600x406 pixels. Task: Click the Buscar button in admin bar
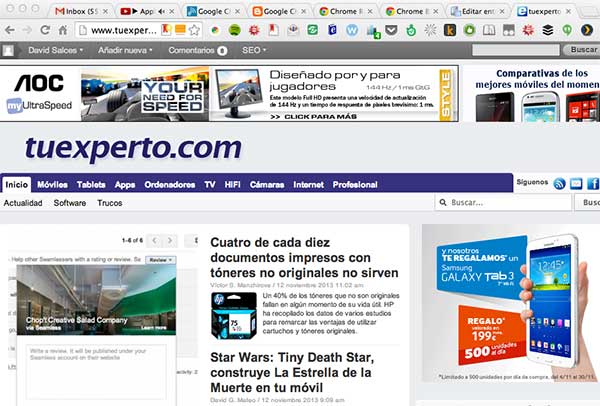583,50
